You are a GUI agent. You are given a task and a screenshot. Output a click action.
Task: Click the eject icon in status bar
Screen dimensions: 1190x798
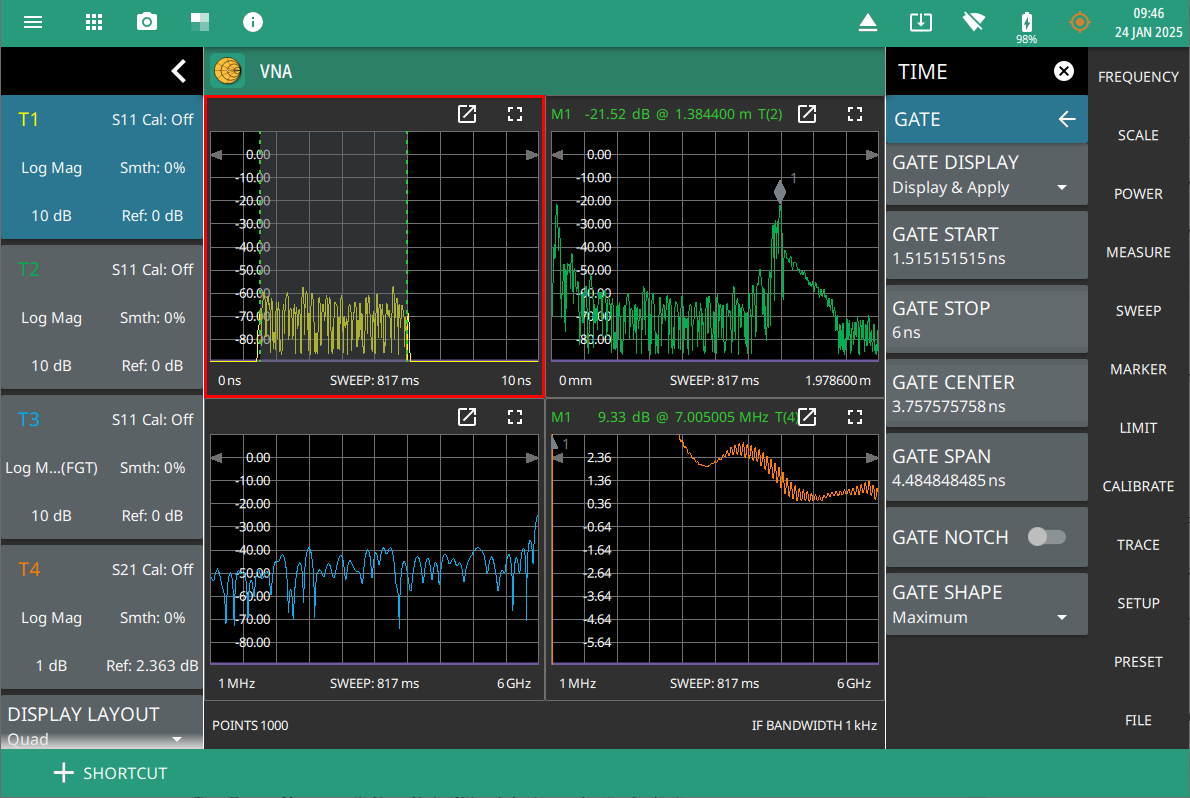pyautogui.click(x=868, y=22)
